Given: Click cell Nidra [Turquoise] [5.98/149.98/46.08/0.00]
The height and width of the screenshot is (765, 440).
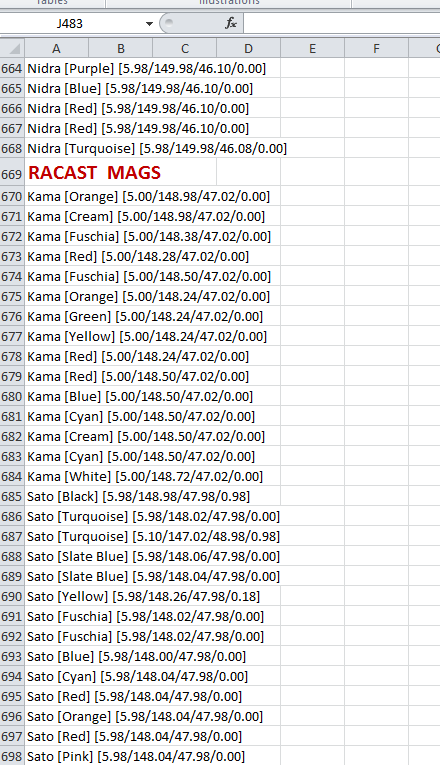Looking at the screenshot, I should click(x=157, y=148).
